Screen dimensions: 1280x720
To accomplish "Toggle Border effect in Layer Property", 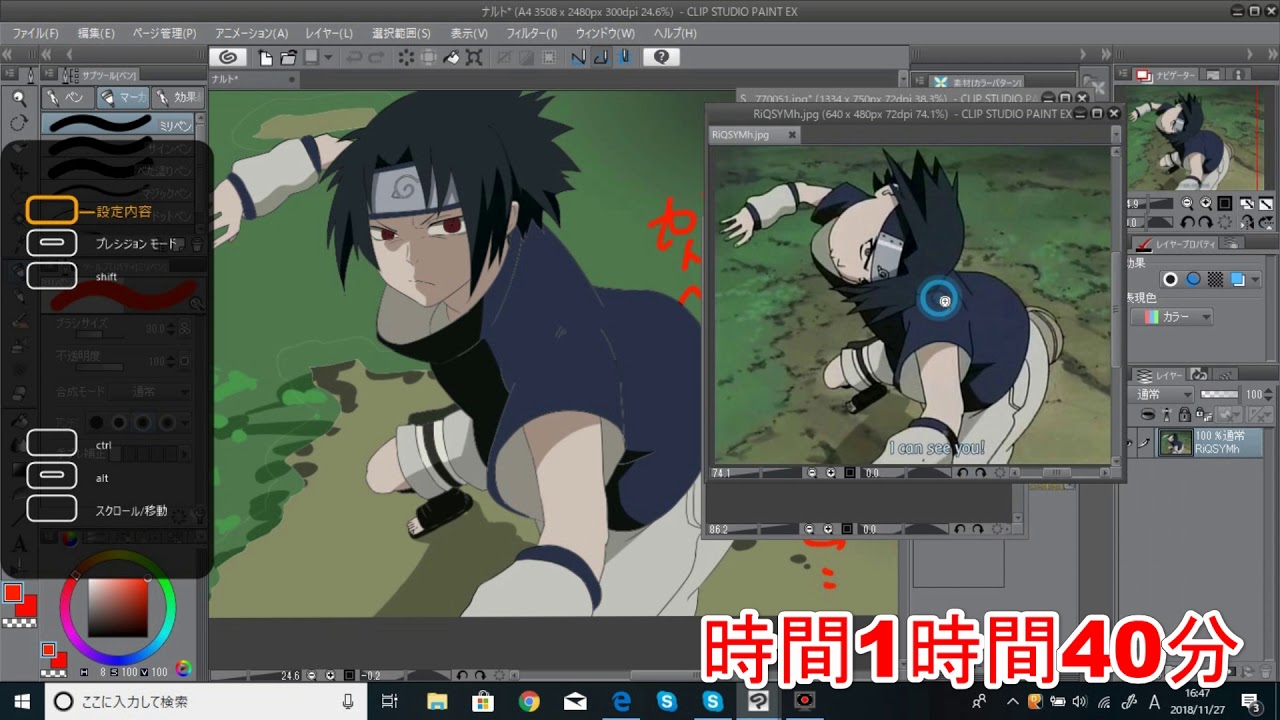I will (x=1170, y=279).
